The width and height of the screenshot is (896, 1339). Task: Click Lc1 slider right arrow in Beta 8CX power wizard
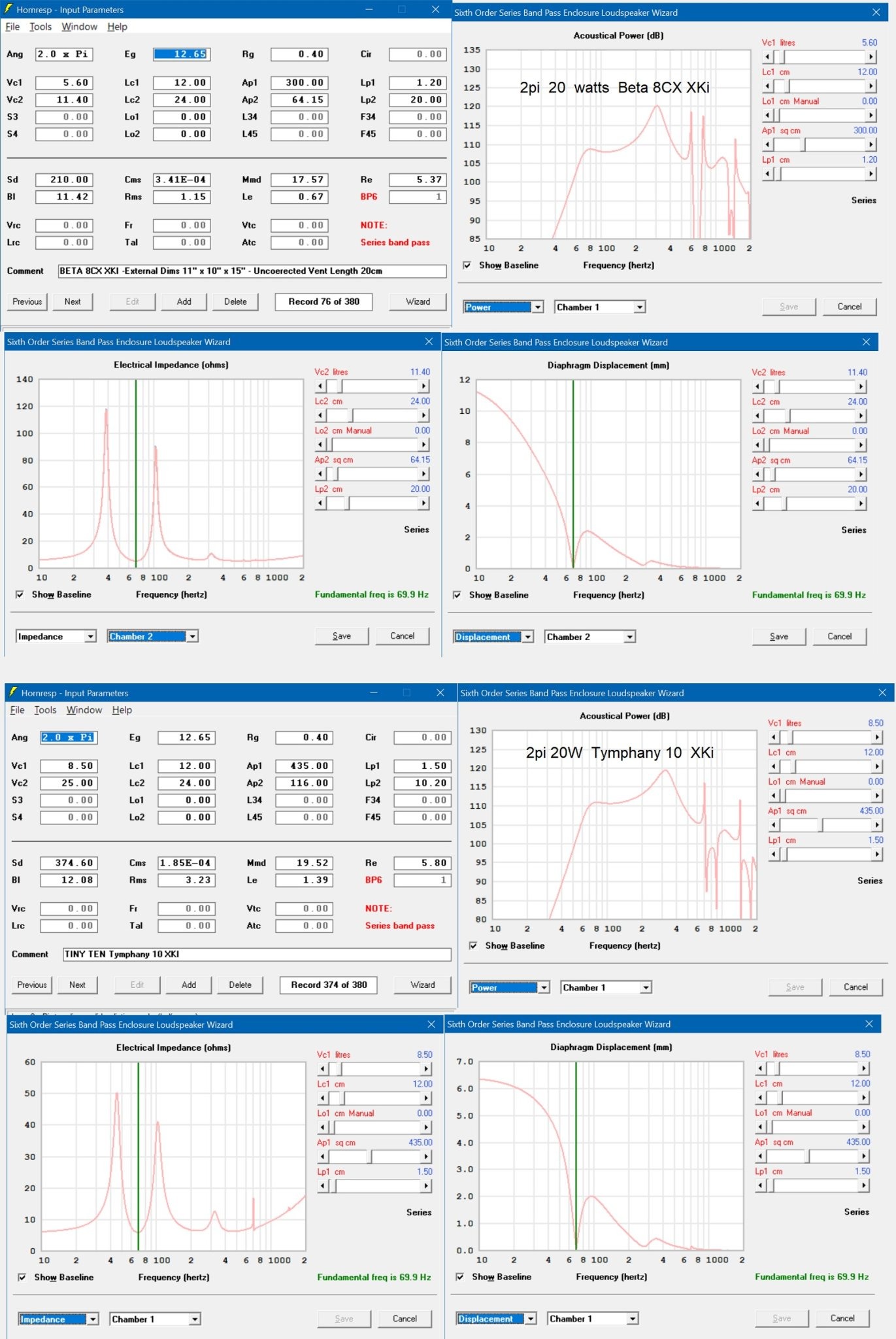[871, 86]
